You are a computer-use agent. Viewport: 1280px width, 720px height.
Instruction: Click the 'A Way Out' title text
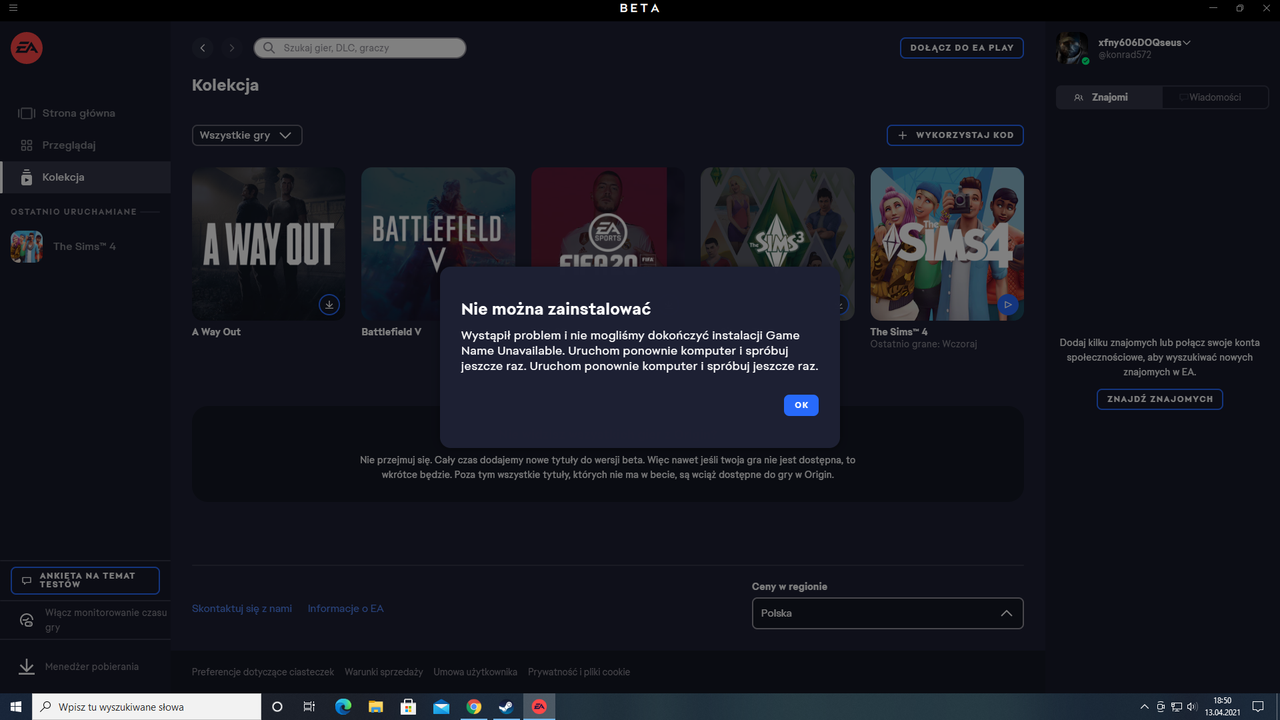click(x=216, y=332)
